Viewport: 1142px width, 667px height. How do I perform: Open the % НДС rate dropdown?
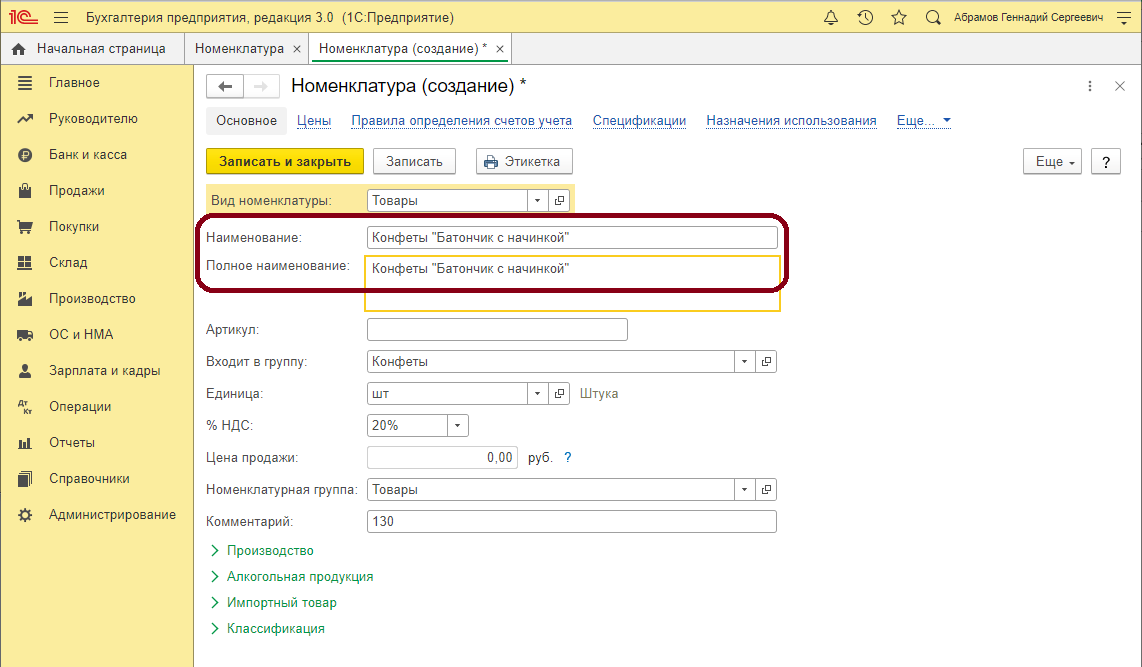point(457,426)
